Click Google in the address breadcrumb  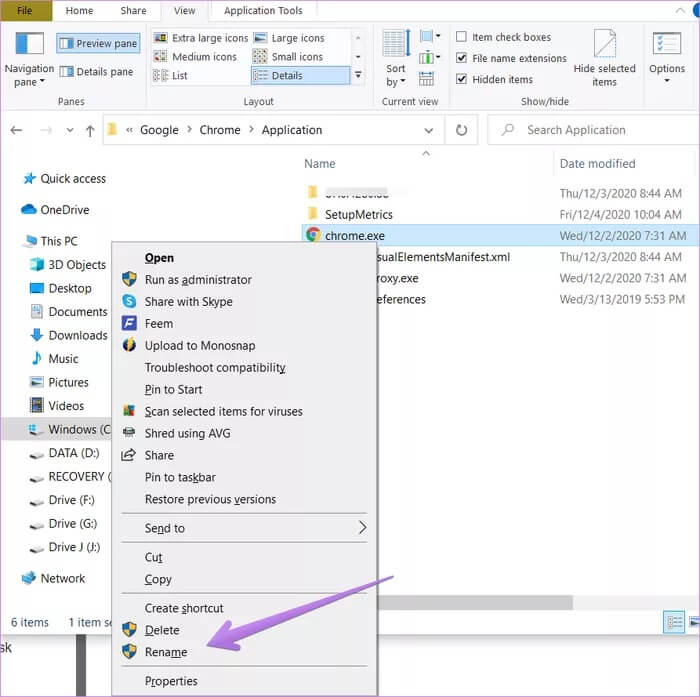tap(159, 130)
